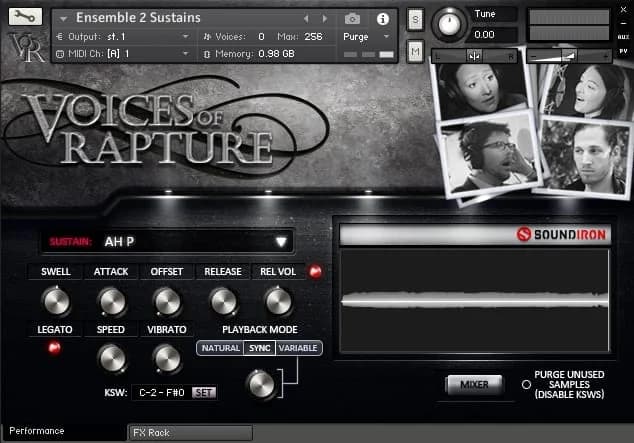The height and width of the screenshot is (443, 634).
Task: Open the instrument info icon
Action: click(383, 19)
